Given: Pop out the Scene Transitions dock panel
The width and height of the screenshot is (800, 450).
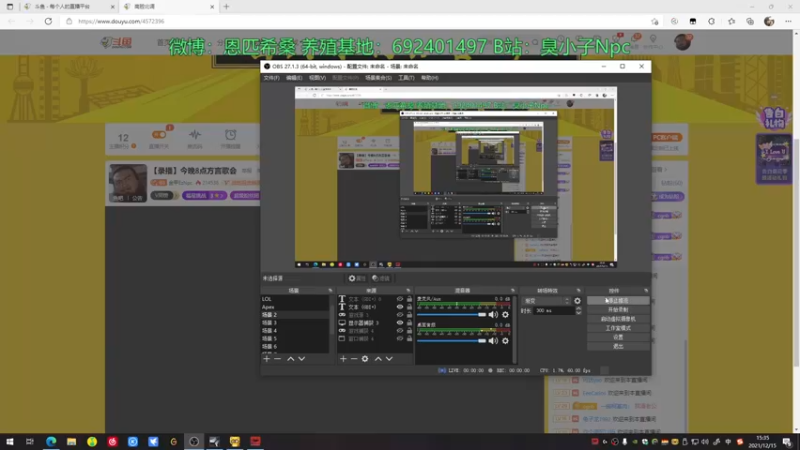Looking at the screenshot, I should click(x=578, y=290).
